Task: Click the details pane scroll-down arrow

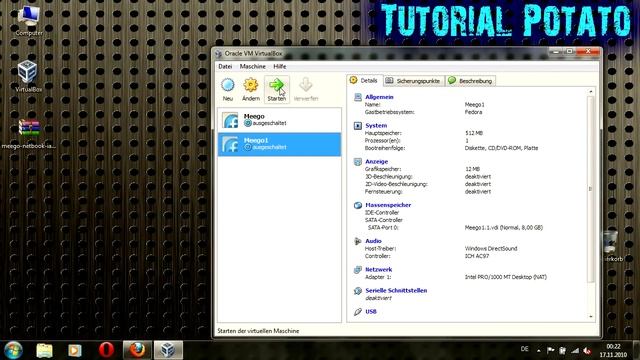Action: click(x=591, y=317)
